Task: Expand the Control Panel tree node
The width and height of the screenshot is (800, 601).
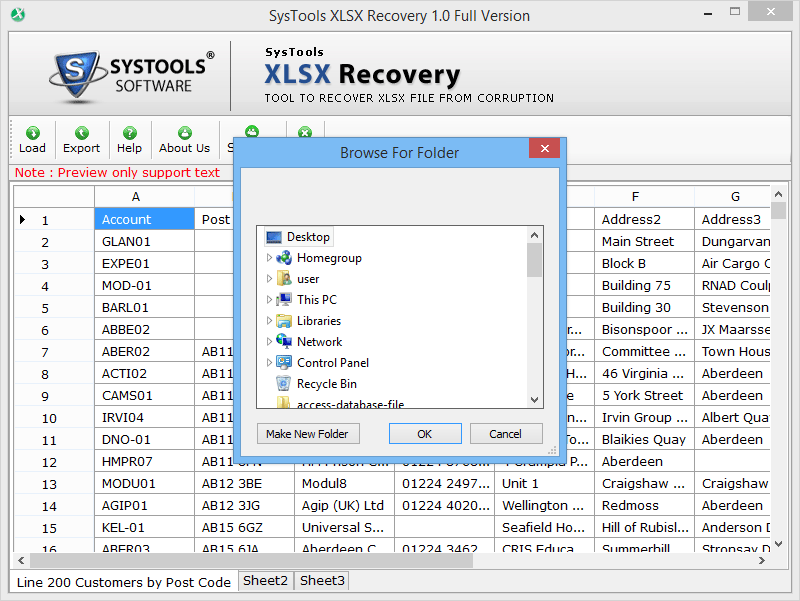Action: (269, 363)
